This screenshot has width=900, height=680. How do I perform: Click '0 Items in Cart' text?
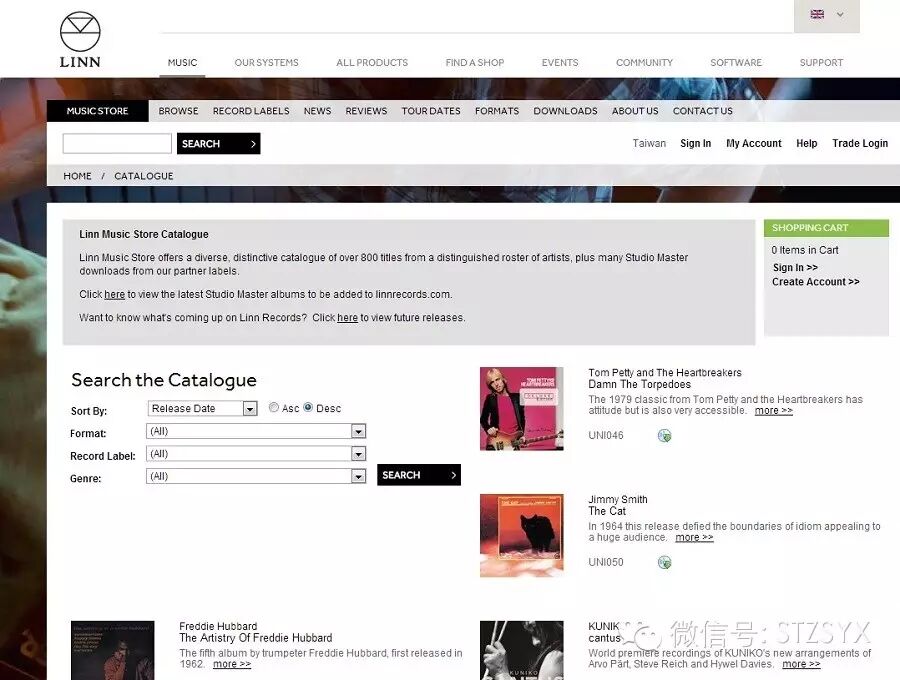coord(805,250)
